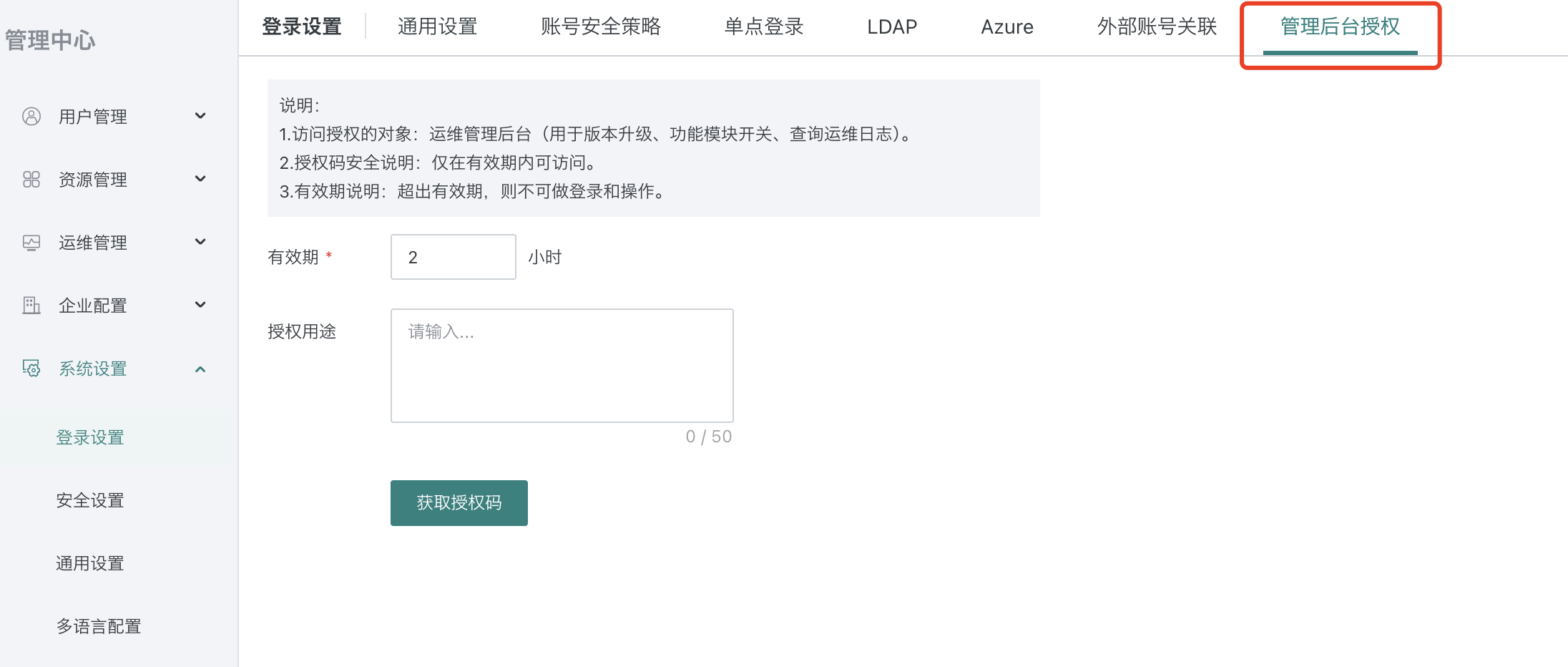Click the 企业配置 building icon

(31, 305)
